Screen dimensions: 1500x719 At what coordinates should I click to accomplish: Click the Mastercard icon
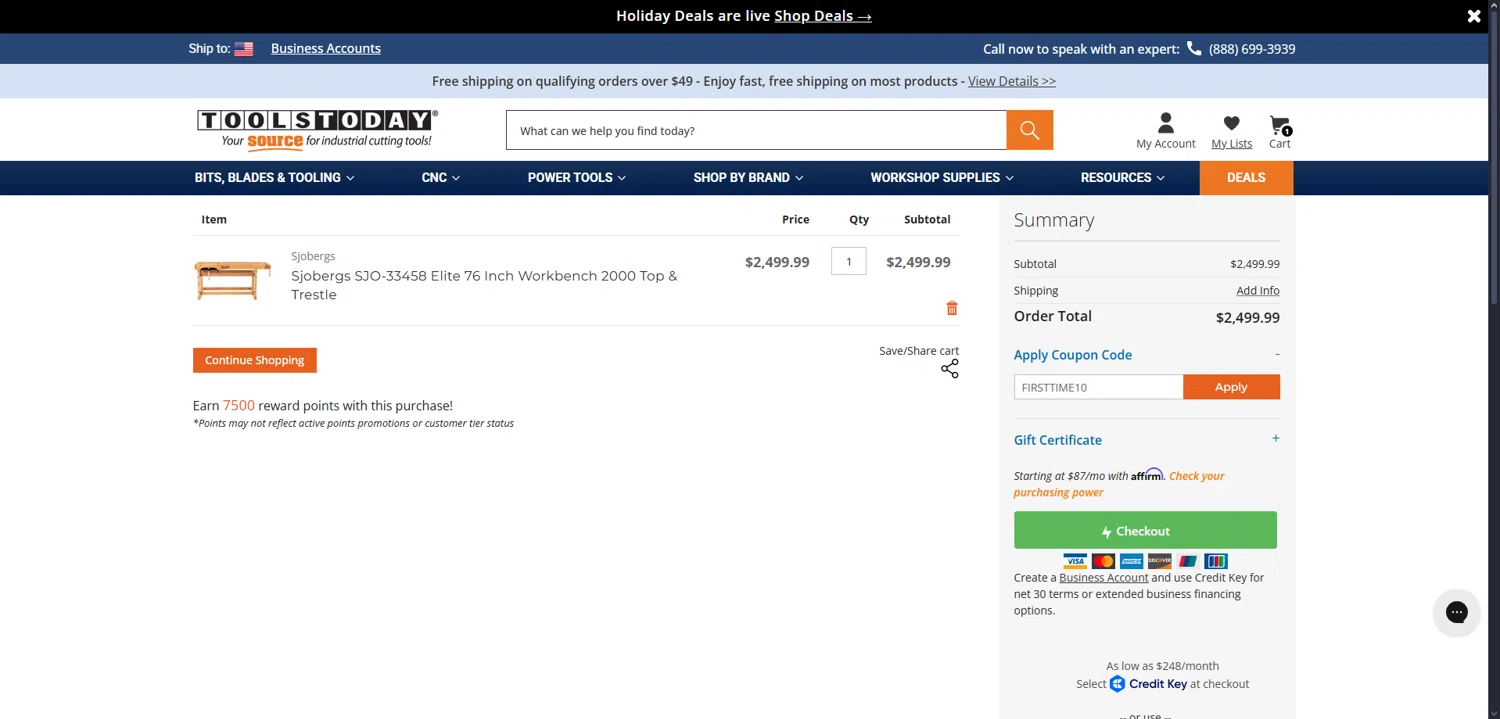[x=1103, y=561]
